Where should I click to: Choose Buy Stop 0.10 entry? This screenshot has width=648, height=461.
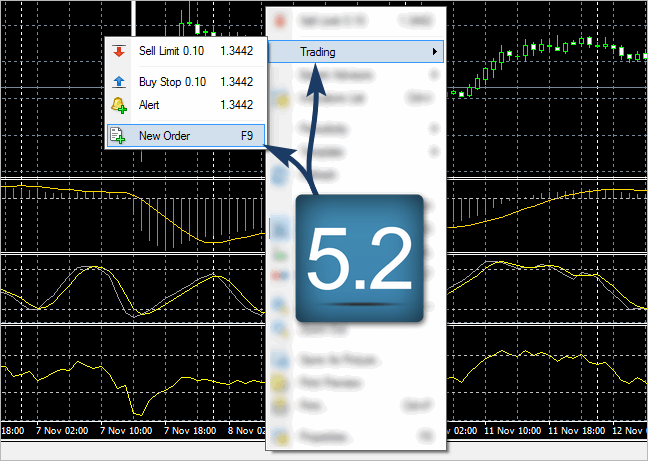click(x=172, y=82)
